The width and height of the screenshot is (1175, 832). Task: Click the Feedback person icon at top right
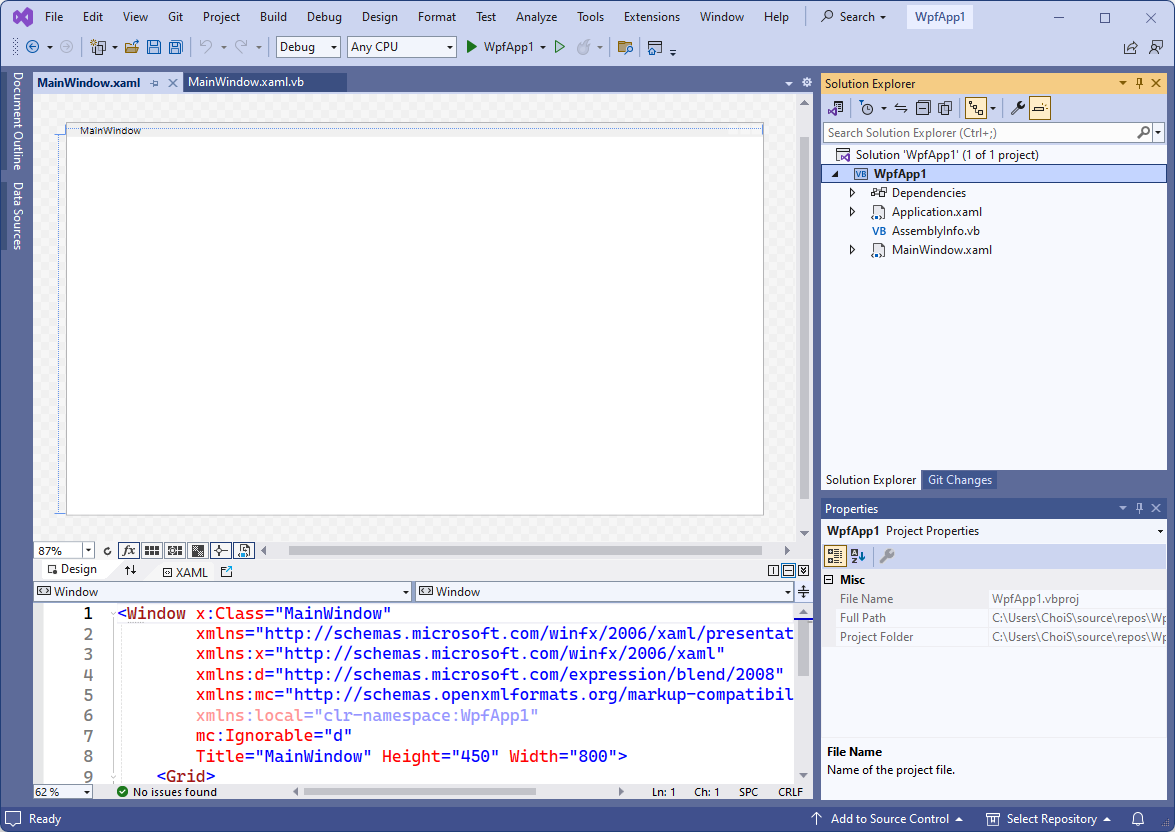(x=1156, y=47)
